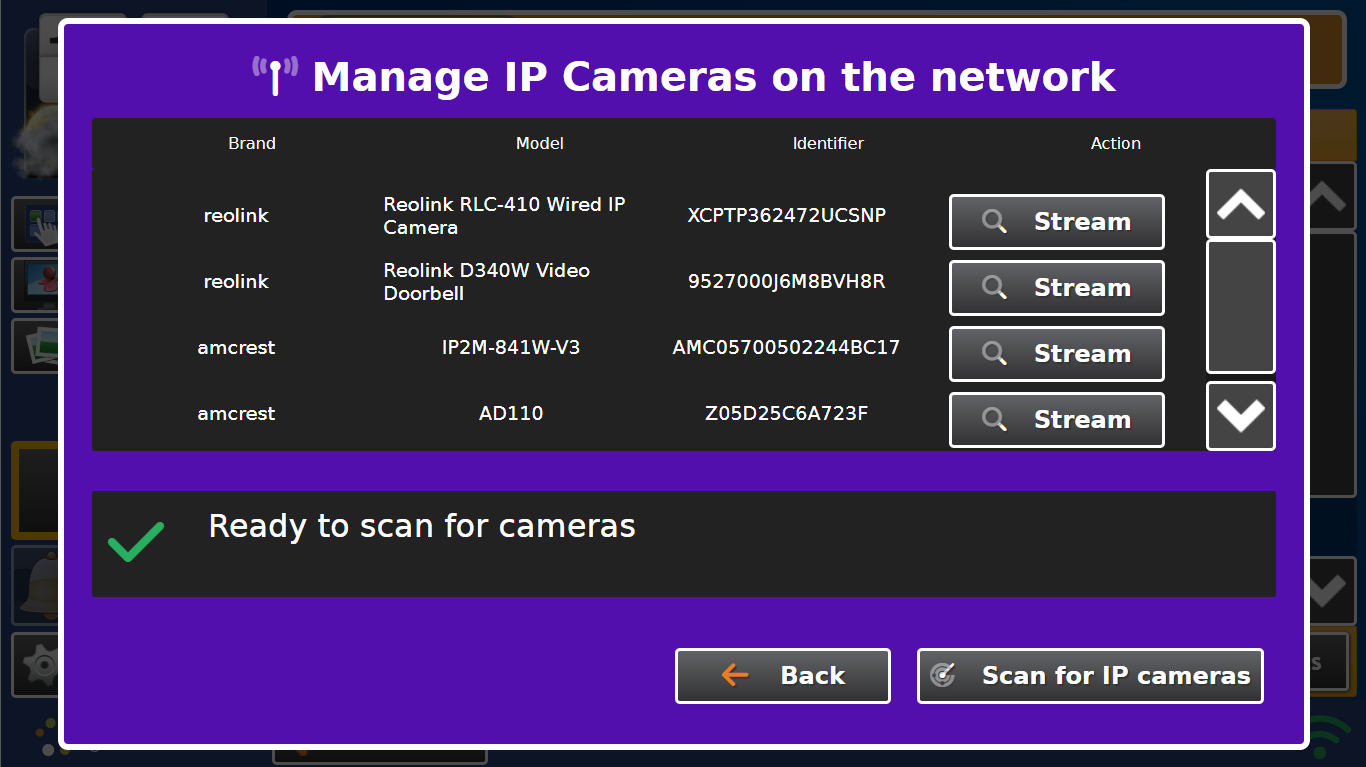Click the magnifier icon in the IP2M-841W-V3 row
Viewport: 1366px width, 767px height.
coord(994,354)
